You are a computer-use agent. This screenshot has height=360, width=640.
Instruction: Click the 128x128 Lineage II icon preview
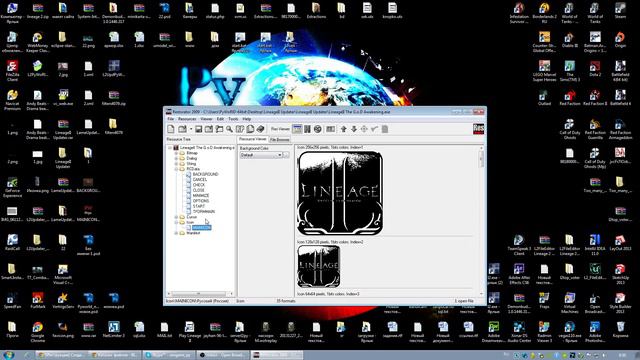pyautogui.click(x=318, y=267)
